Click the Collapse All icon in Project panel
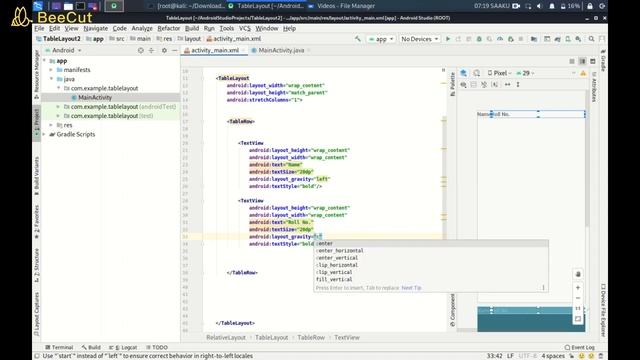640x360 pixels. [x=151, y=50]
